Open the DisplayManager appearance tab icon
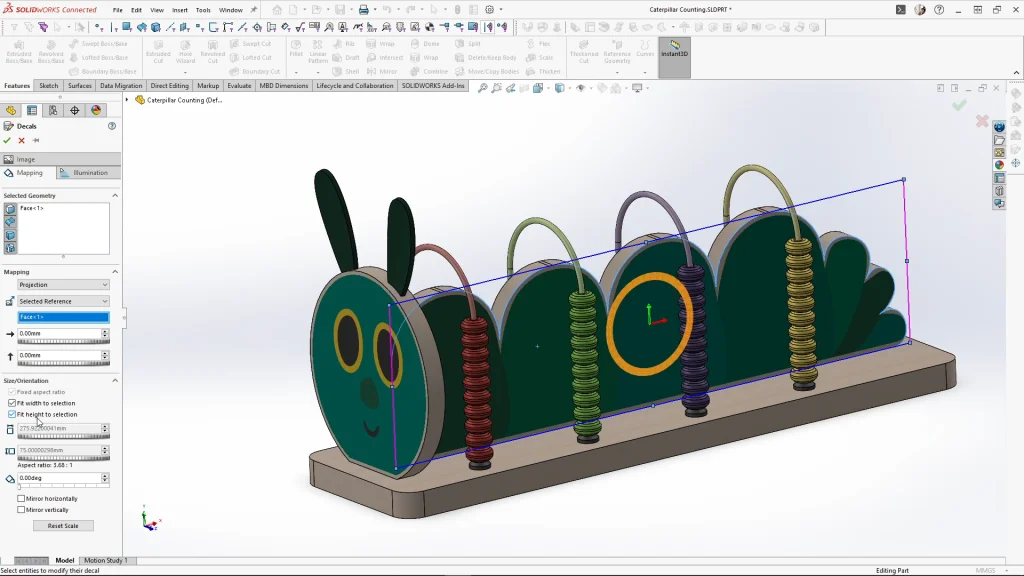 [x=96, y=111]
